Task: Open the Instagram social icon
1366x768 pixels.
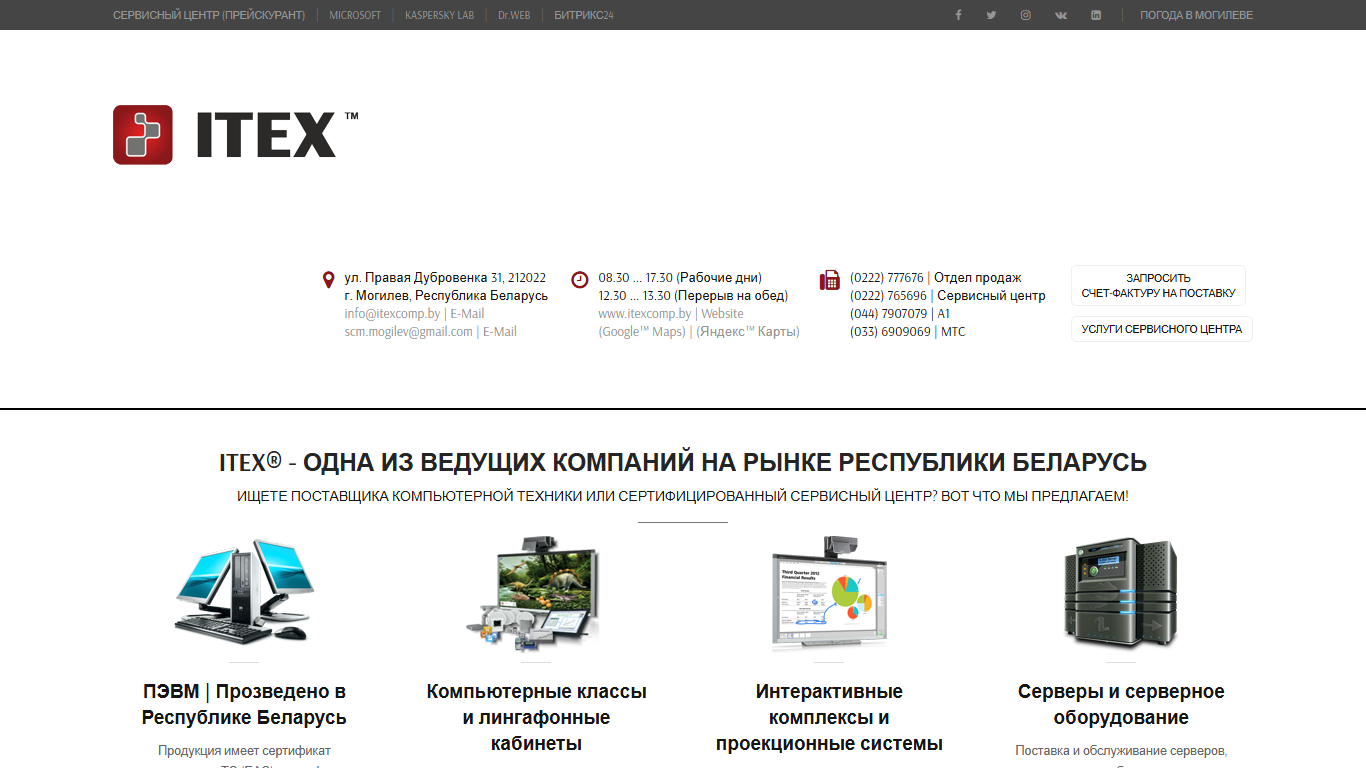Action: tap(1025, 15)
